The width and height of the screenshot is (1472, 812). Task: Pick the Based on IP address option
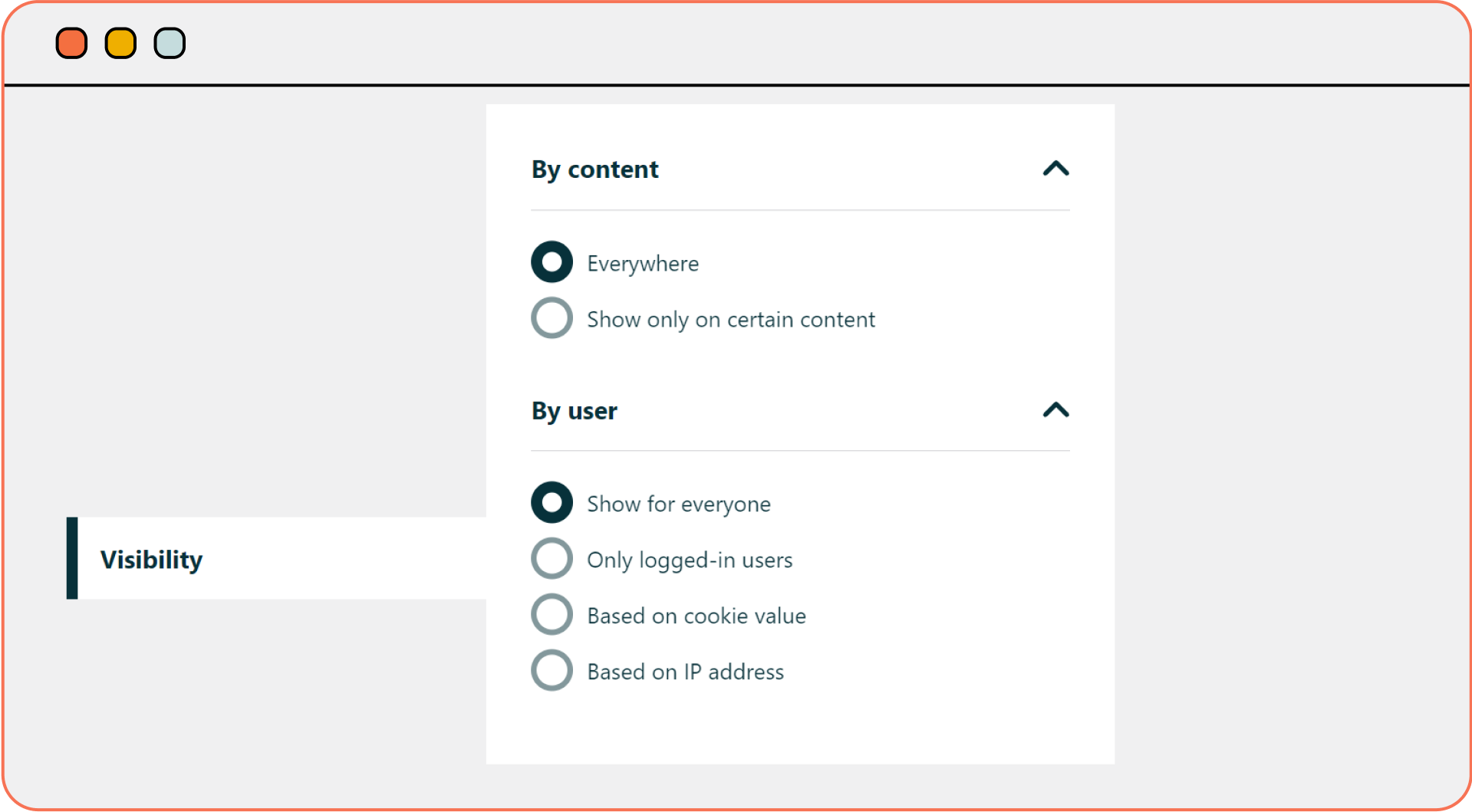[552, 670]
